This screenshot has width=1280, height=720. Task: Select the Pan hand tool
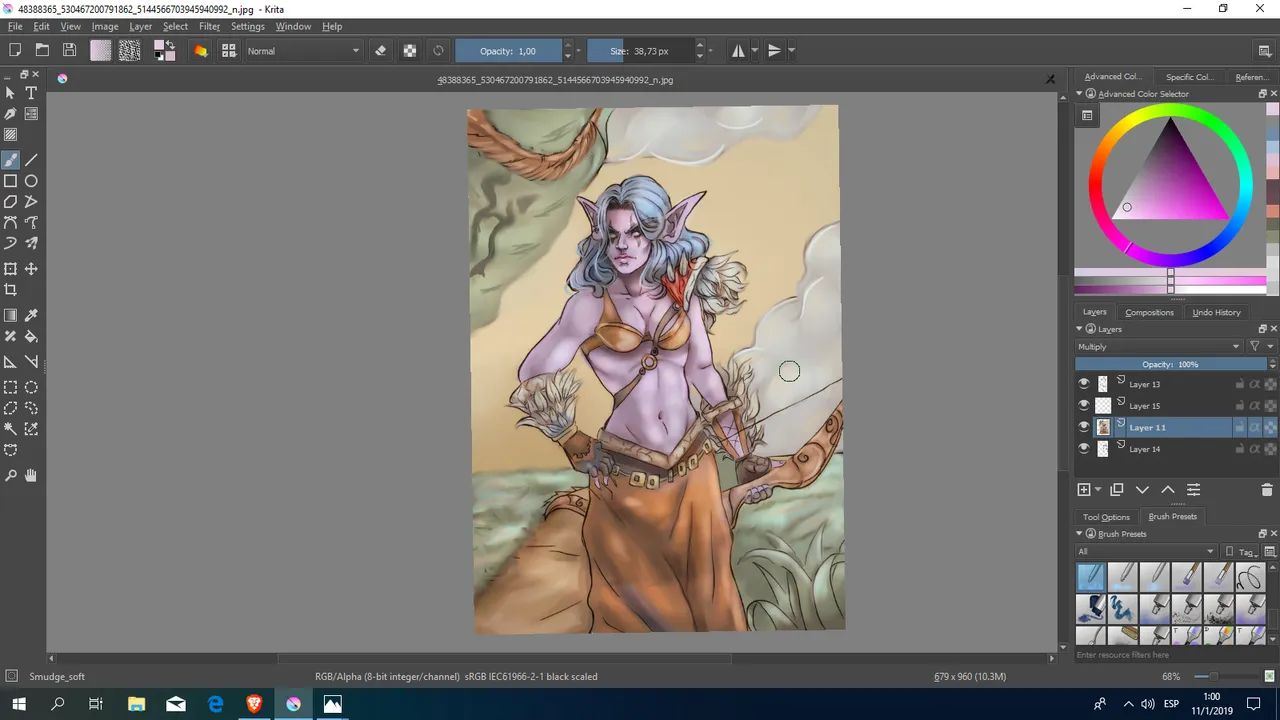click(31, 476)
